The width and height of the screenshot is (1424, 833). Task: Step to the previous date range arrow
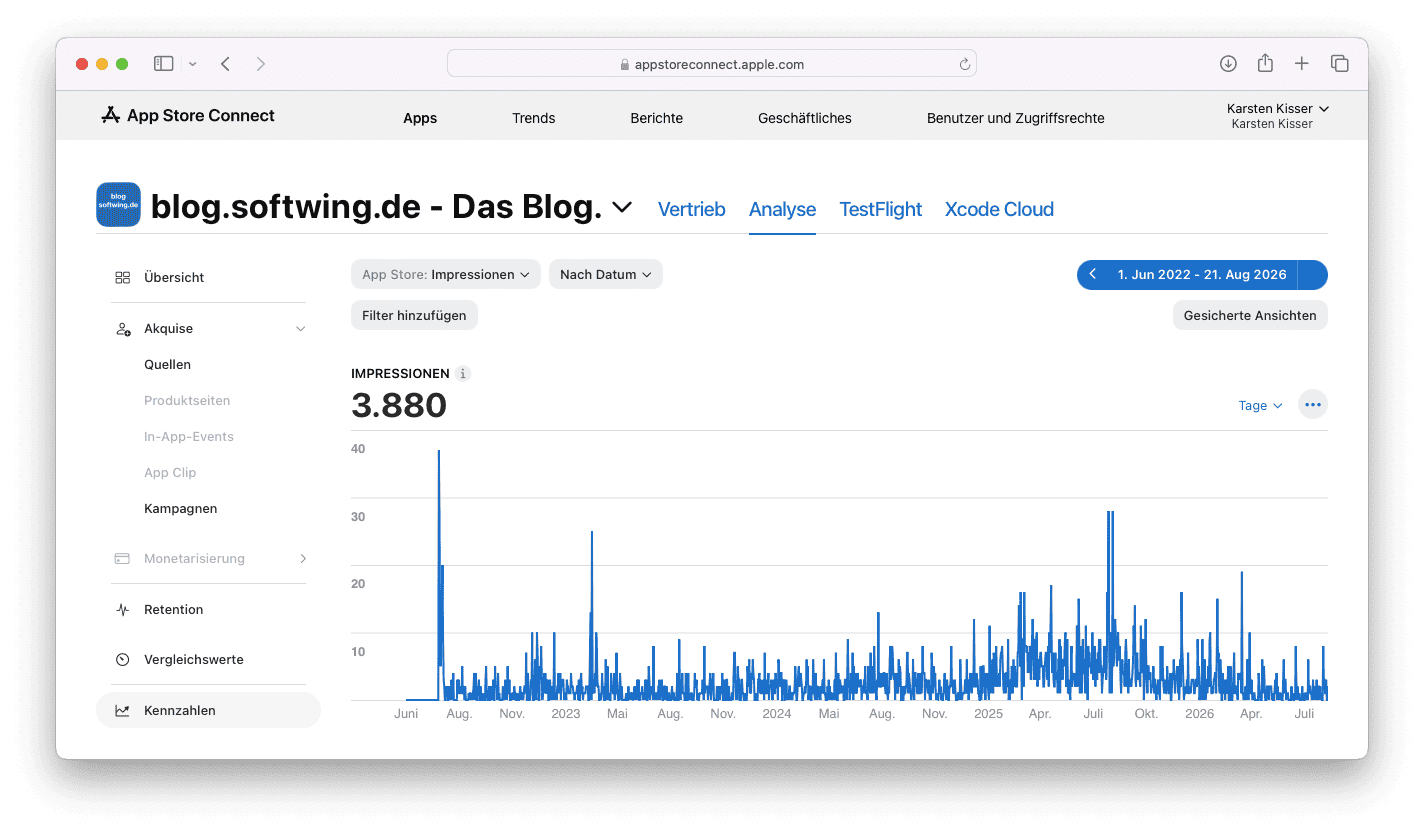click(x=1092, y=274)
